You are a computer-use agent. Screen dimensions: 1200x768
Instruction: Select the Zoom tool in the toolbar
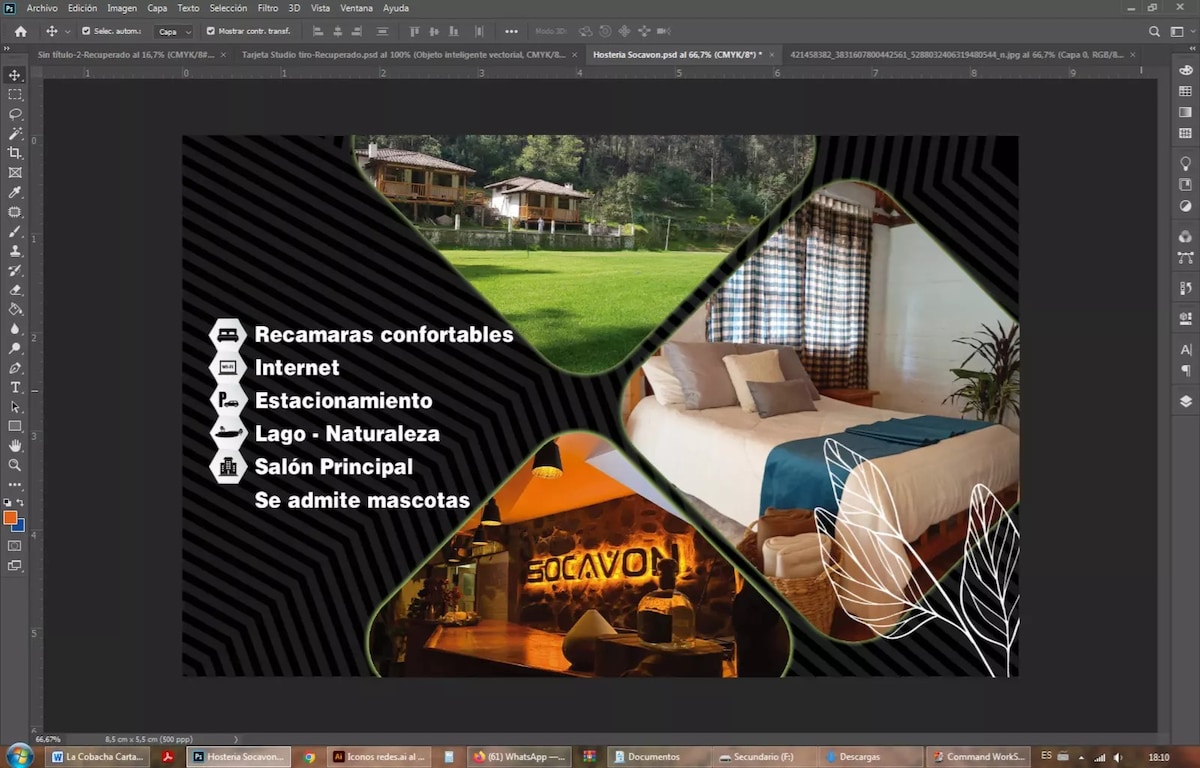tap(15, 465)
